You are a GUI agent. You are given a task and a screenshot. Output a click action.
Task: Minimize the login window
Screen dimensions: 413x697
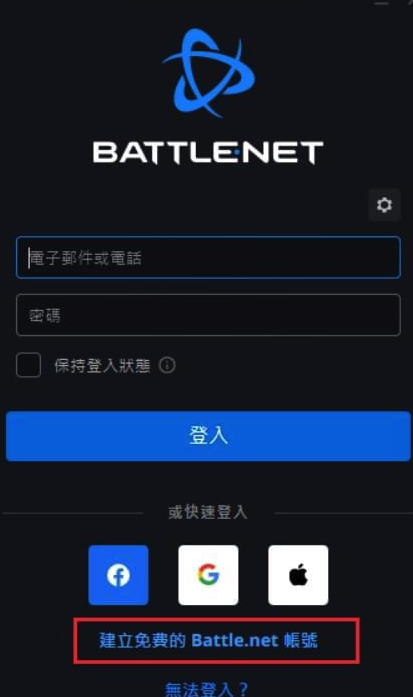pyautogui.click(x=381, y=3)
